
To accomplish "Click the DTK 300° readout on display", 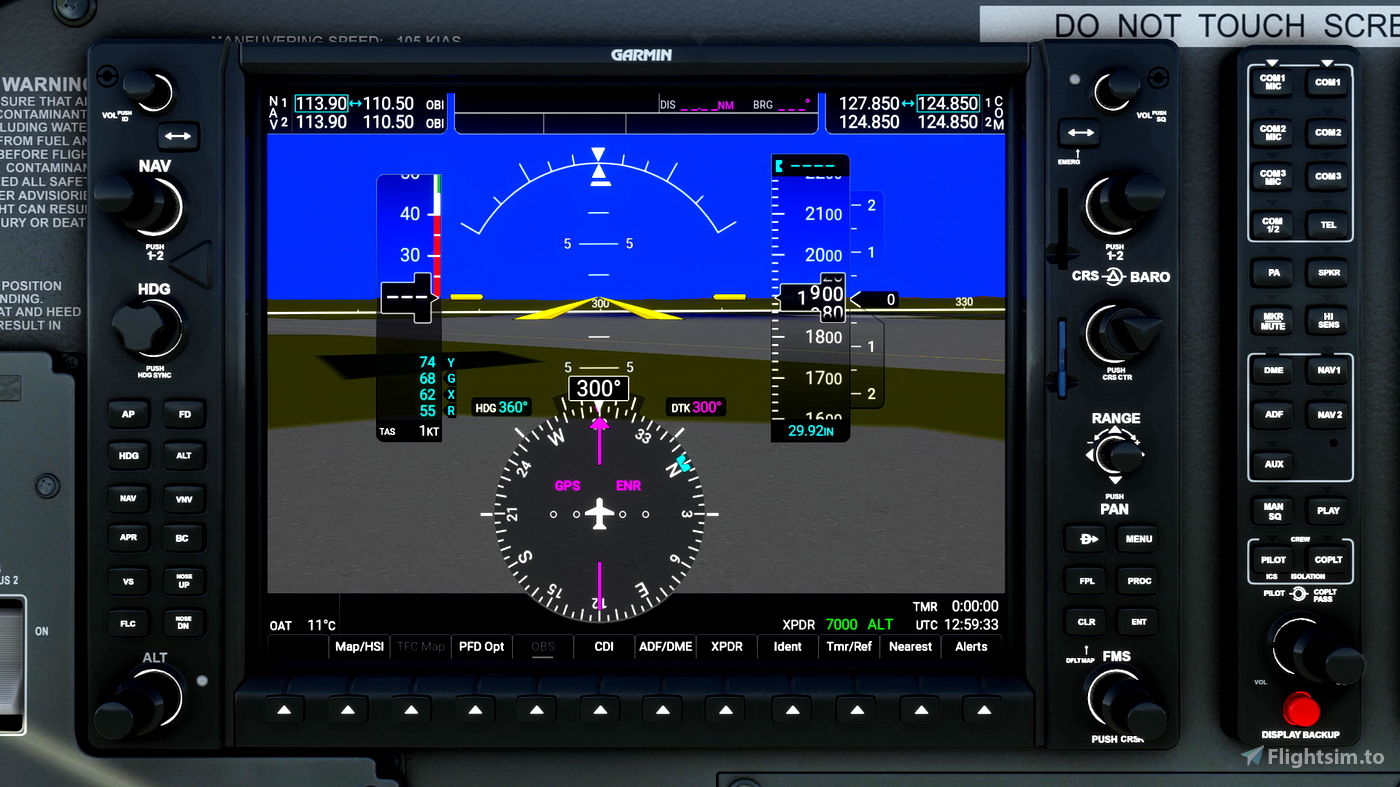I will pyautogui.click(x=696, y=408).
